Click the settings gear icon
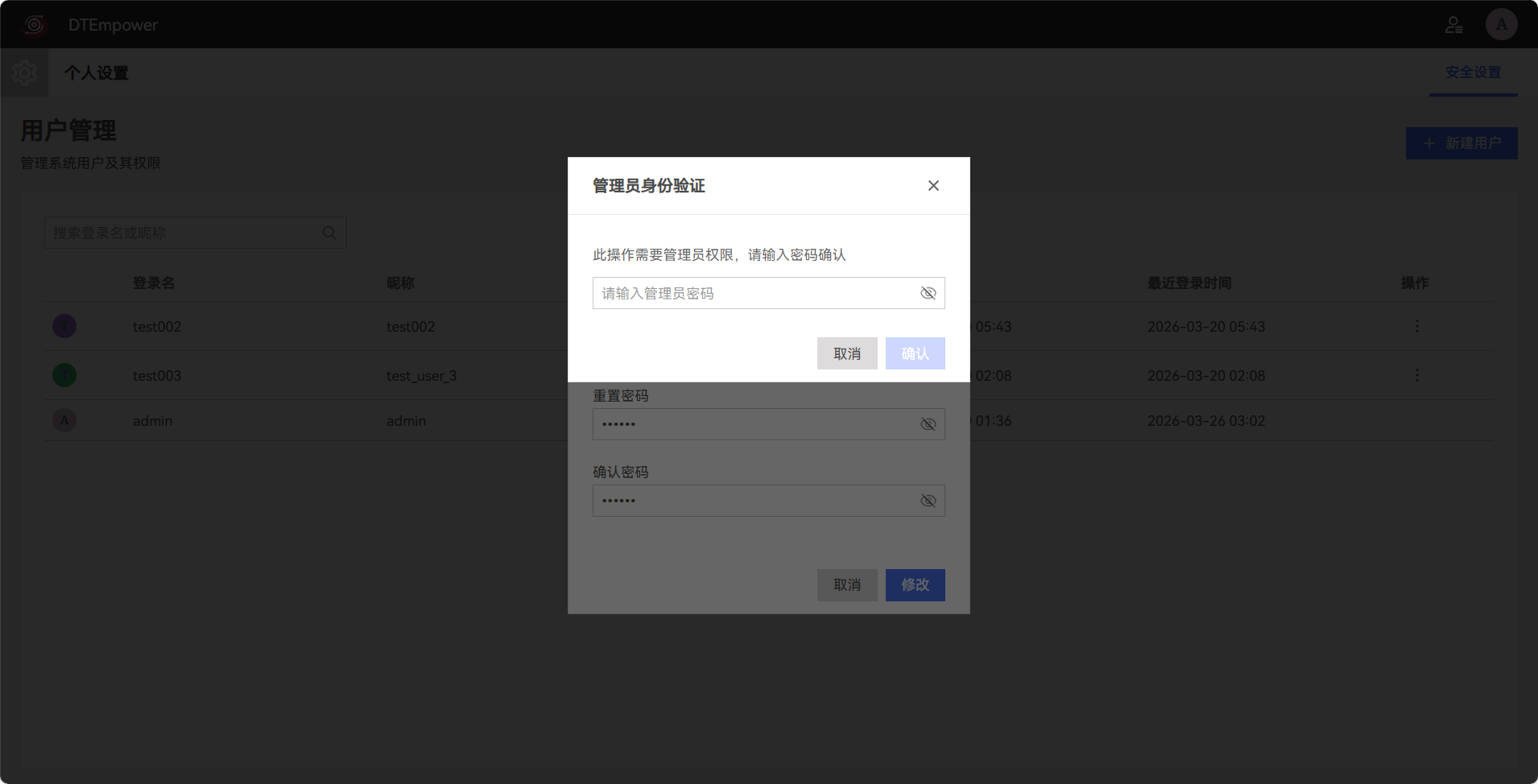1538x784 pixels. [x=24, y=72]
